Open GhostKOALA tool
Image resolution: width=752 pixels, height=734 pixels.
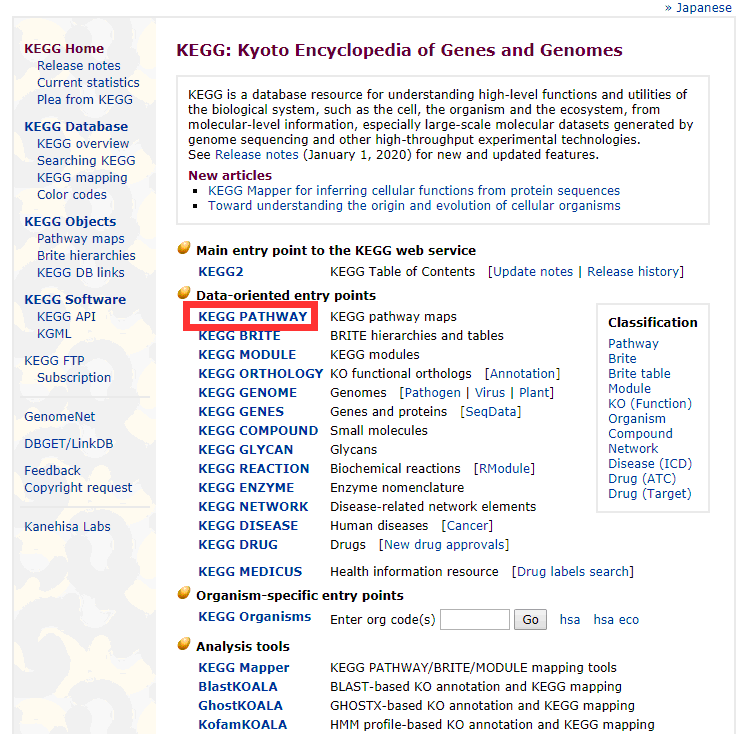(240, 706)
